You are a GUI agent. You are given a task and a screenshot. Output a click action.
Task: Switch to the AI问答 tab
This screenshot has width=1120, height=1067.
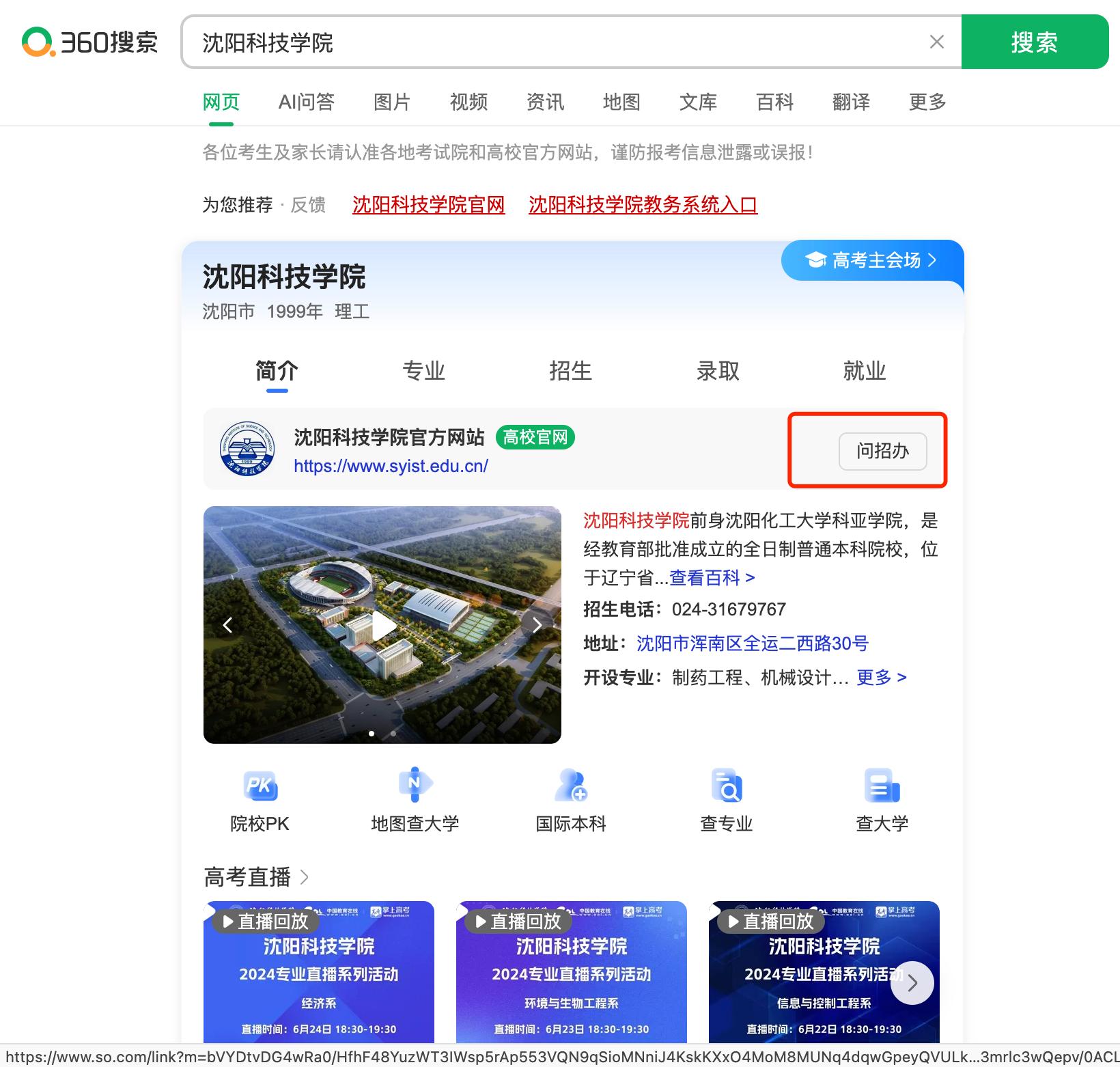(307, 102)
